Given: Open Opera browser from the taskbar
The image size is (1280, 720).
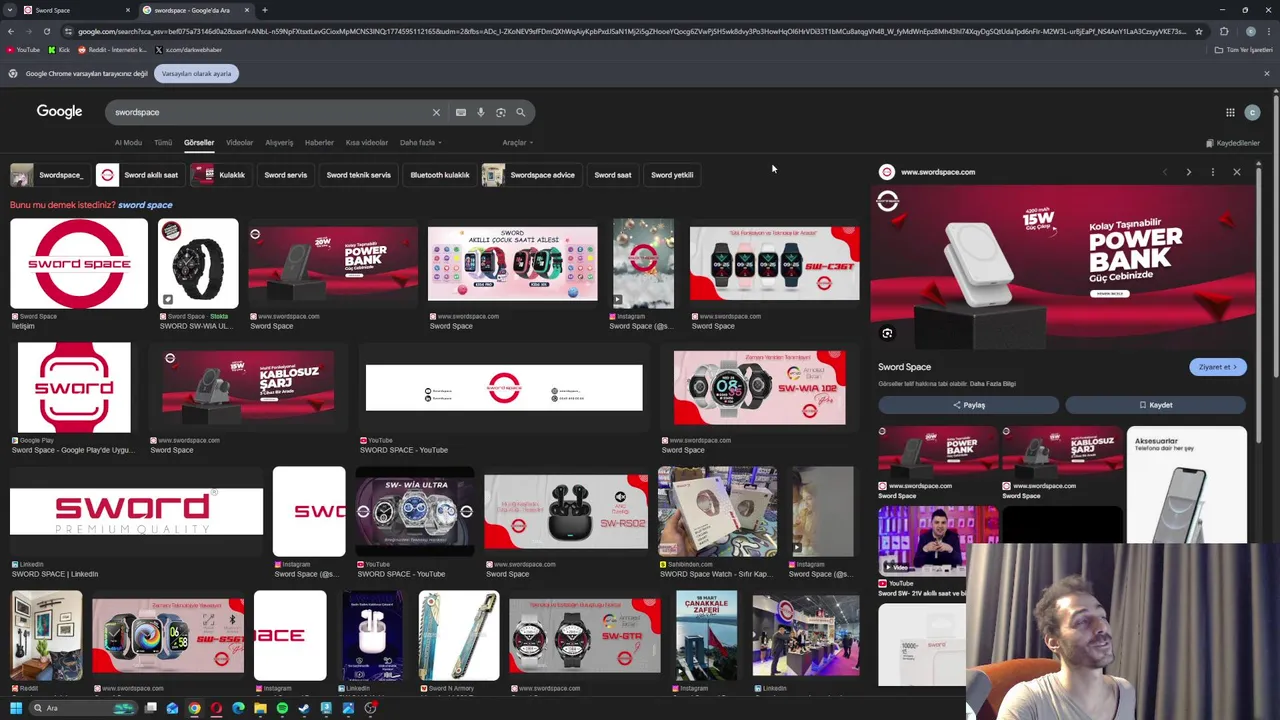Looking at the screenshot, I should tap(216, 708).
